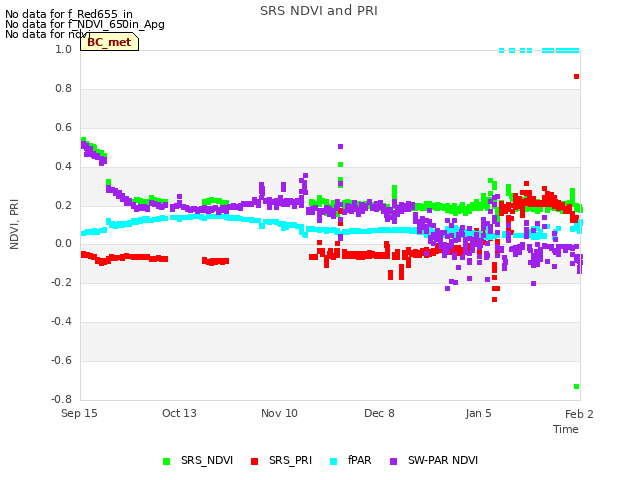This screenshot has height=480, width=640.
Task: Click the cyan fPAR legend swatch
Action: (334, 461)
